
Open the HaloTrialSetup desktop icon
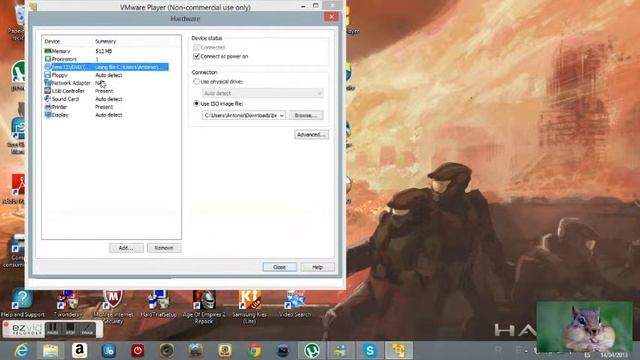click(x=158, y=303)
